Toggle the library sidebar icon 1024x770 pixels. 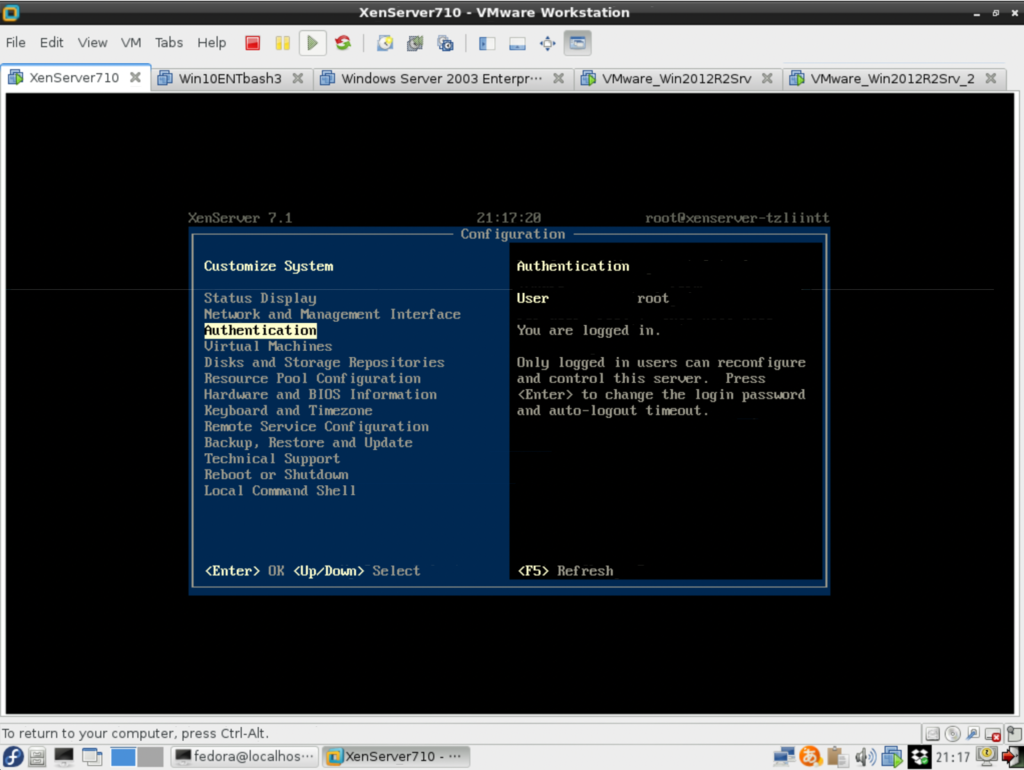tap(487, 43)
